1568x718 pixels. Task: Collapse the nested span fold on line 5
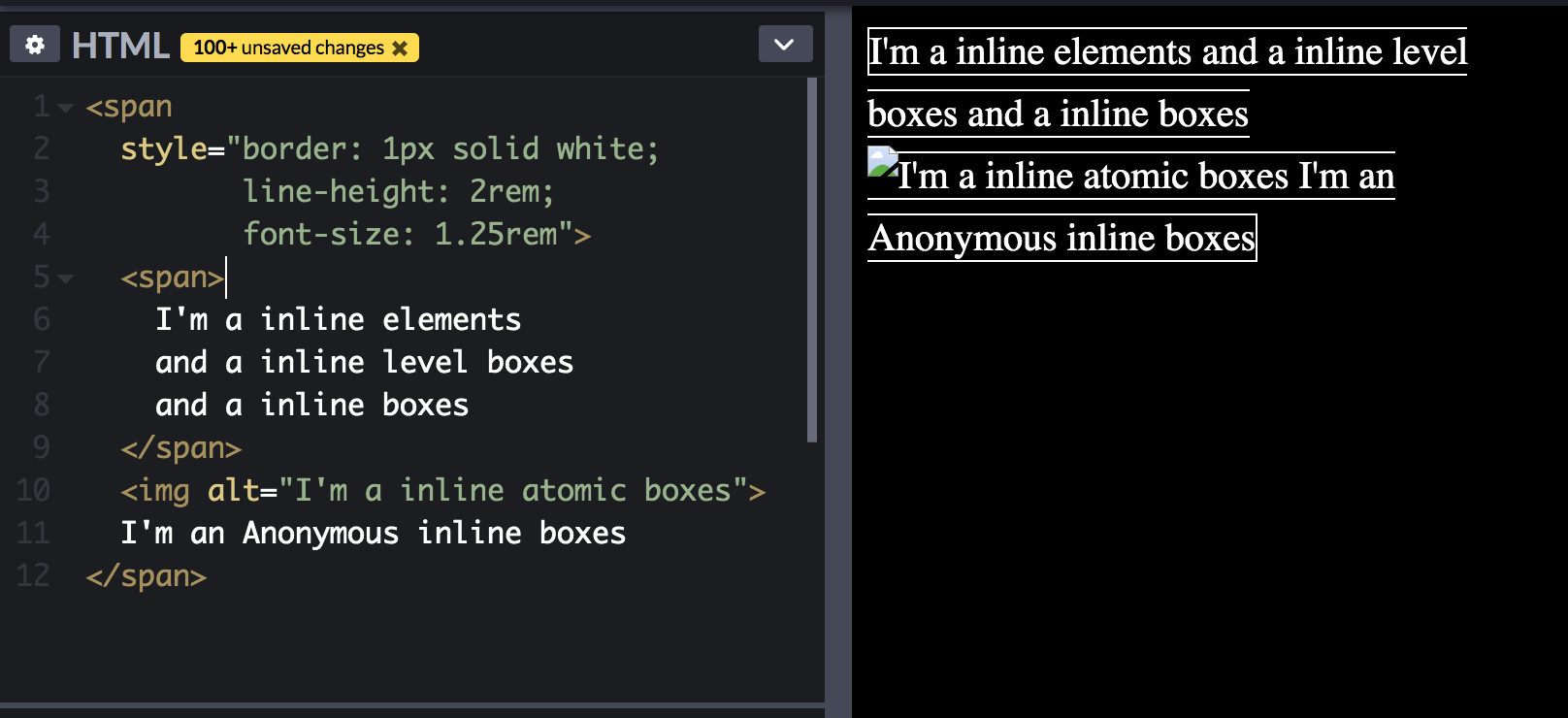66,278
